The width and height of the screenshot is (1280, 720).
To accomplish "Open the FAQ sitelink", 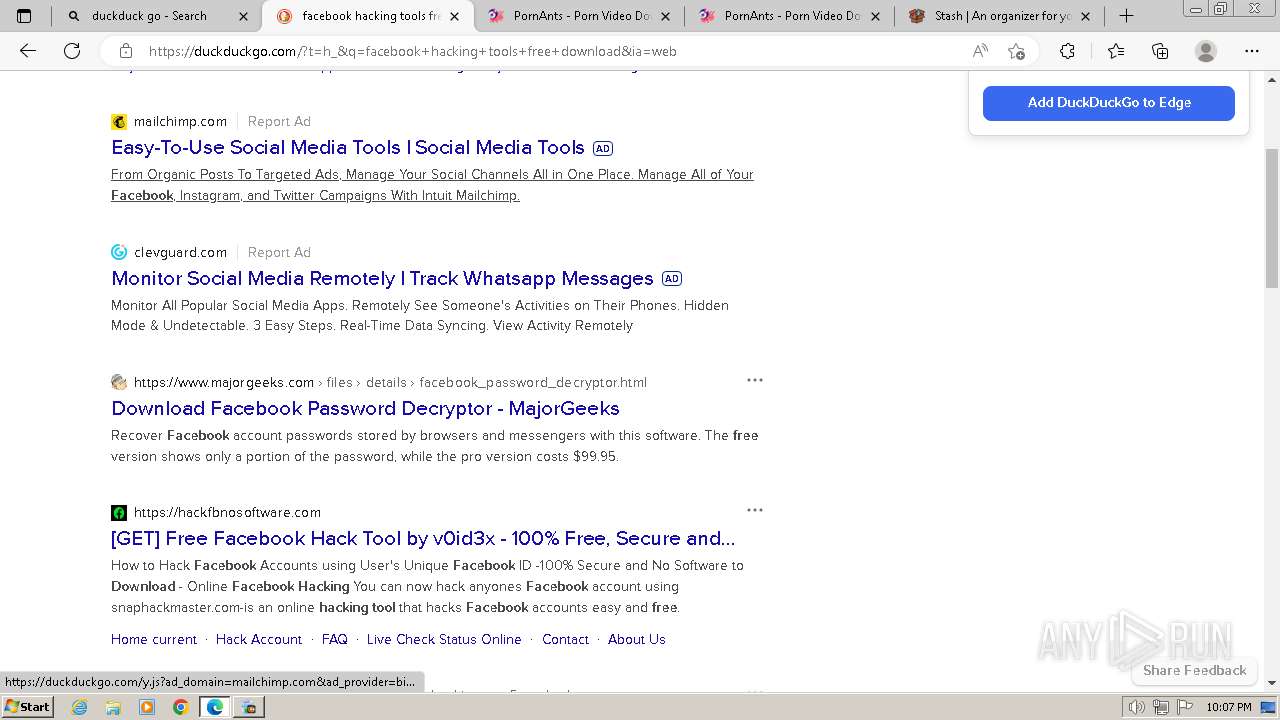I will (335, 639).
